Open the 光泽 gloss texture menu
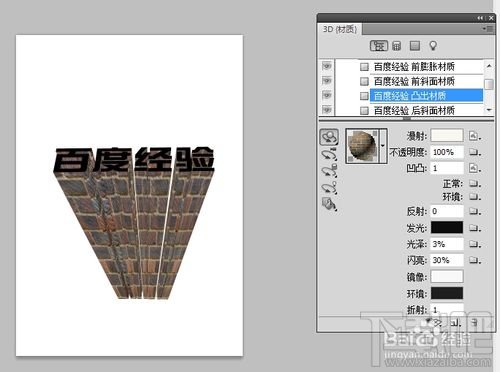The width and height of the screenshot is (500, 372). click(475, 244)
